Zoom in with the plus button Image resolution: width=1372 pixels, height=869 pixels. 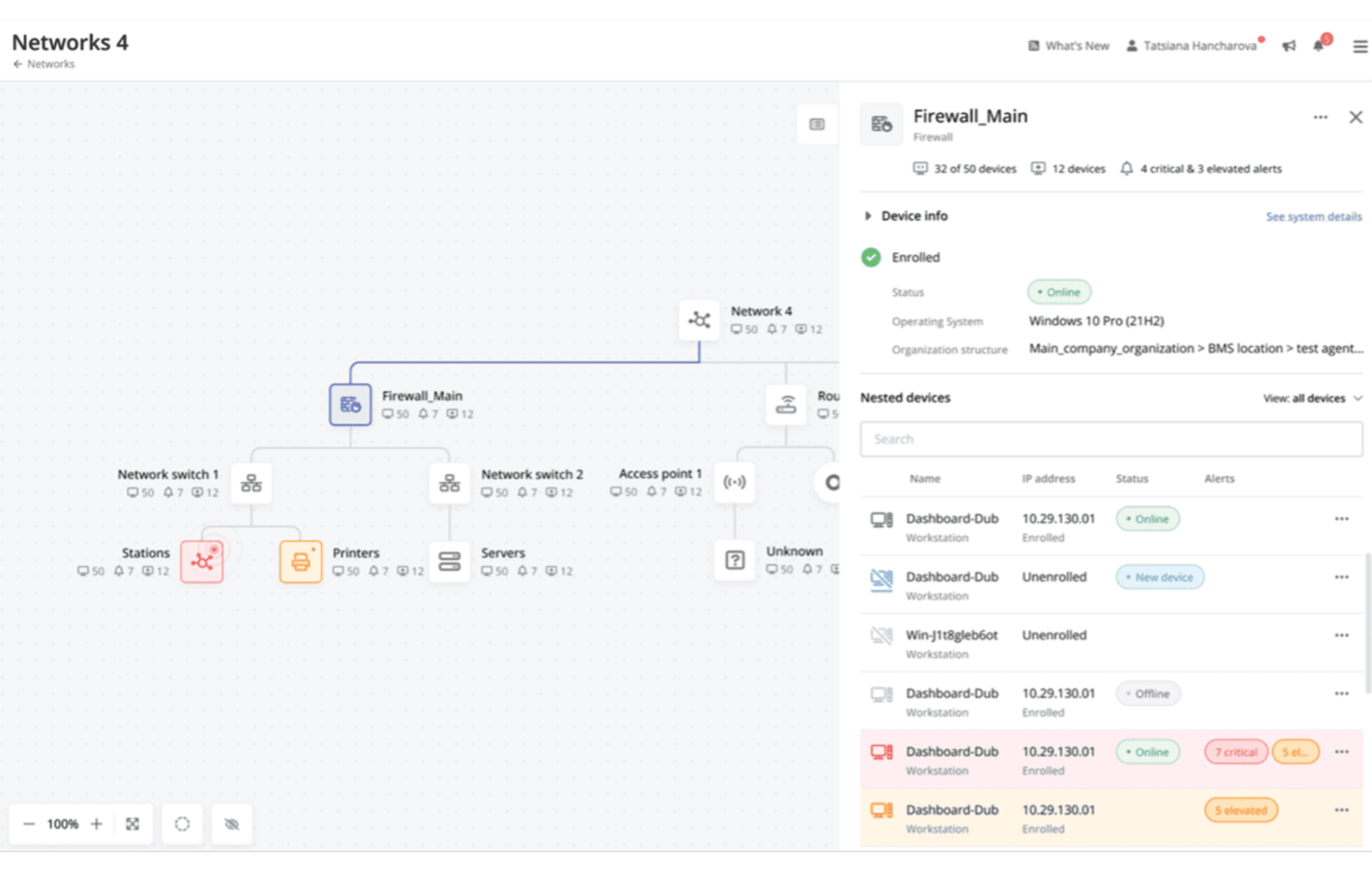coord(95,824)
